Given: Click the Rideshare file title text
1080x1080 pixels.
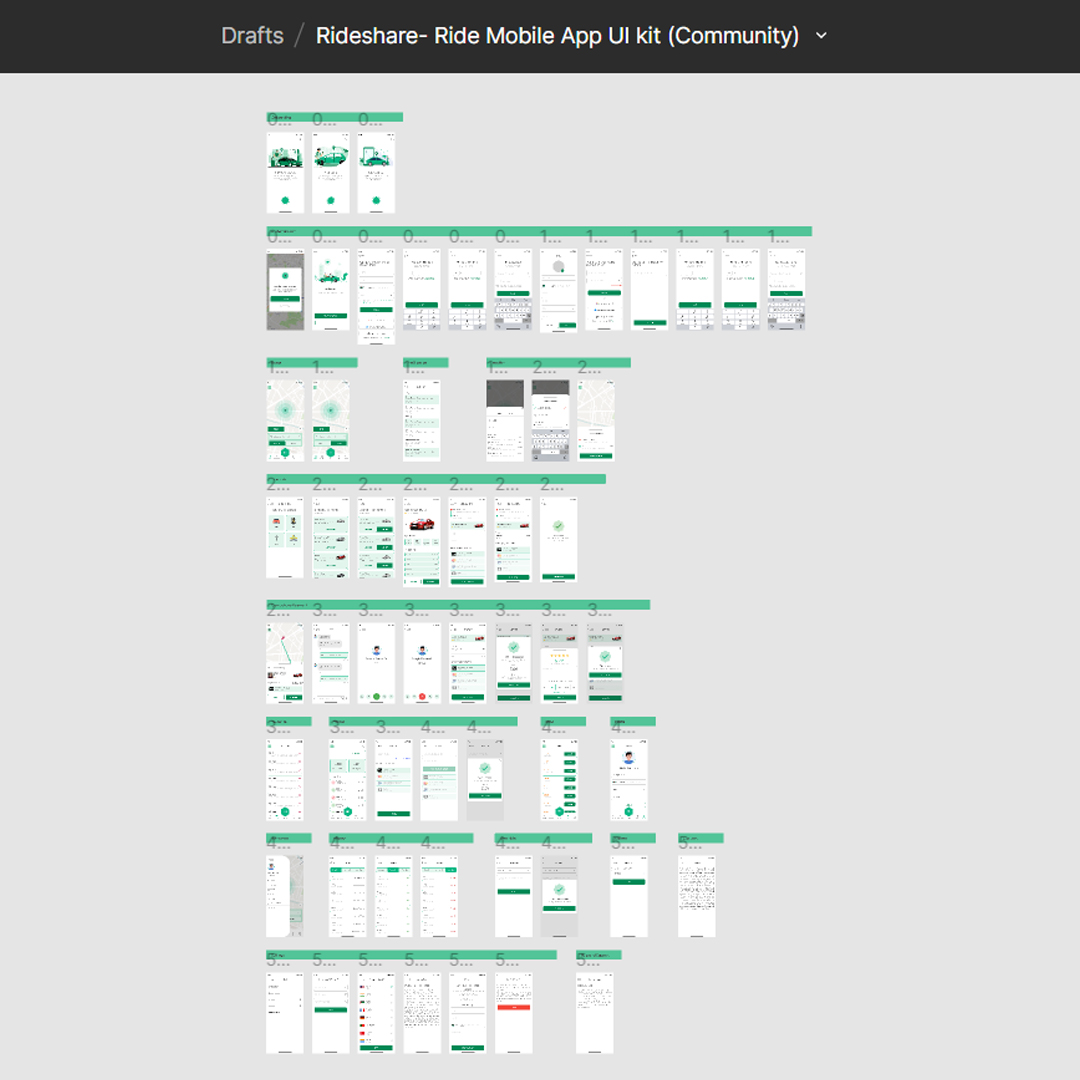Looking at the screenshot, I should coord(557,36).
